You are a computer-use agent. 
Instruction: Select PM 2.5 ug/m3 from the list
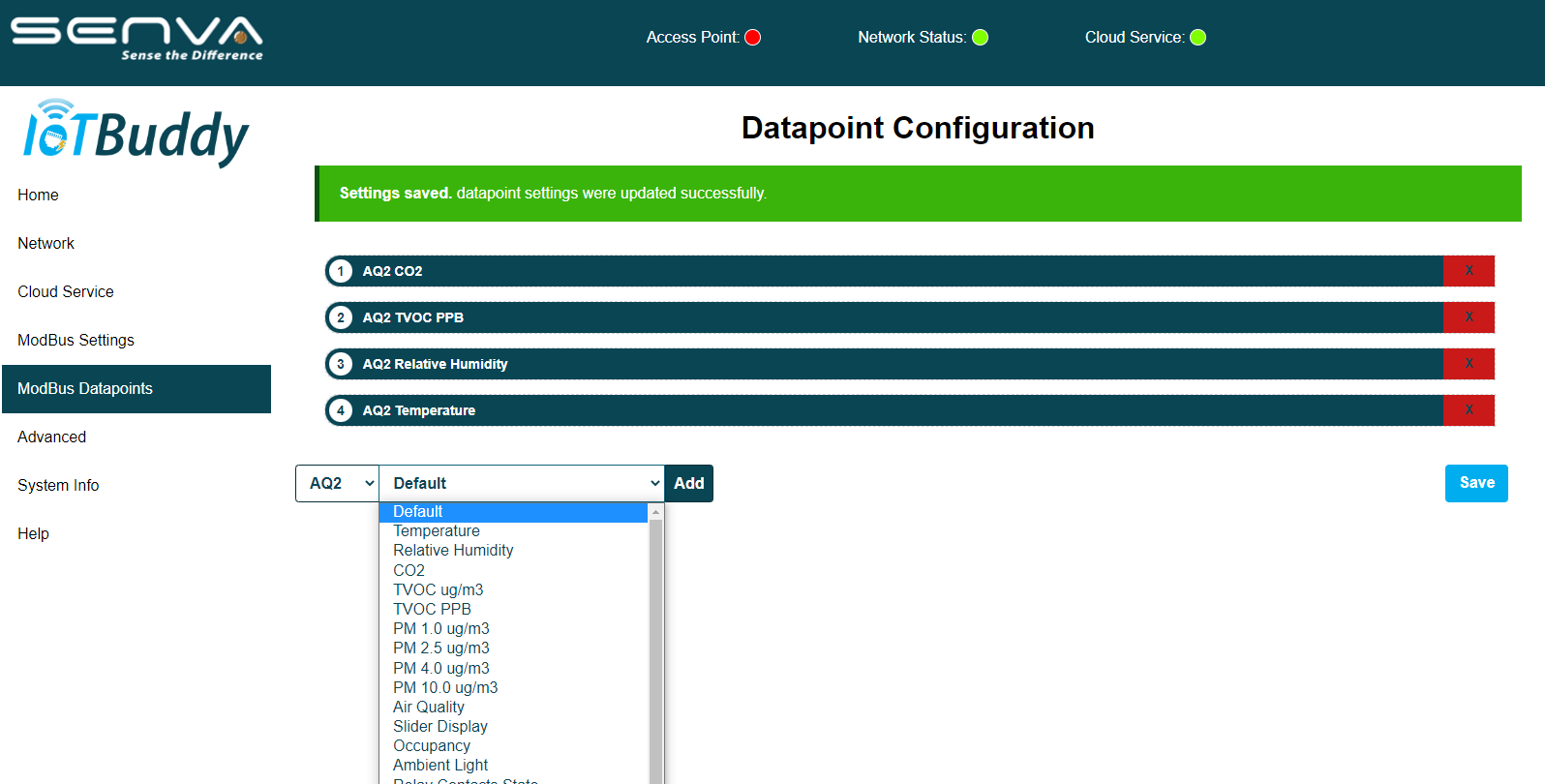tap(441, 648)
